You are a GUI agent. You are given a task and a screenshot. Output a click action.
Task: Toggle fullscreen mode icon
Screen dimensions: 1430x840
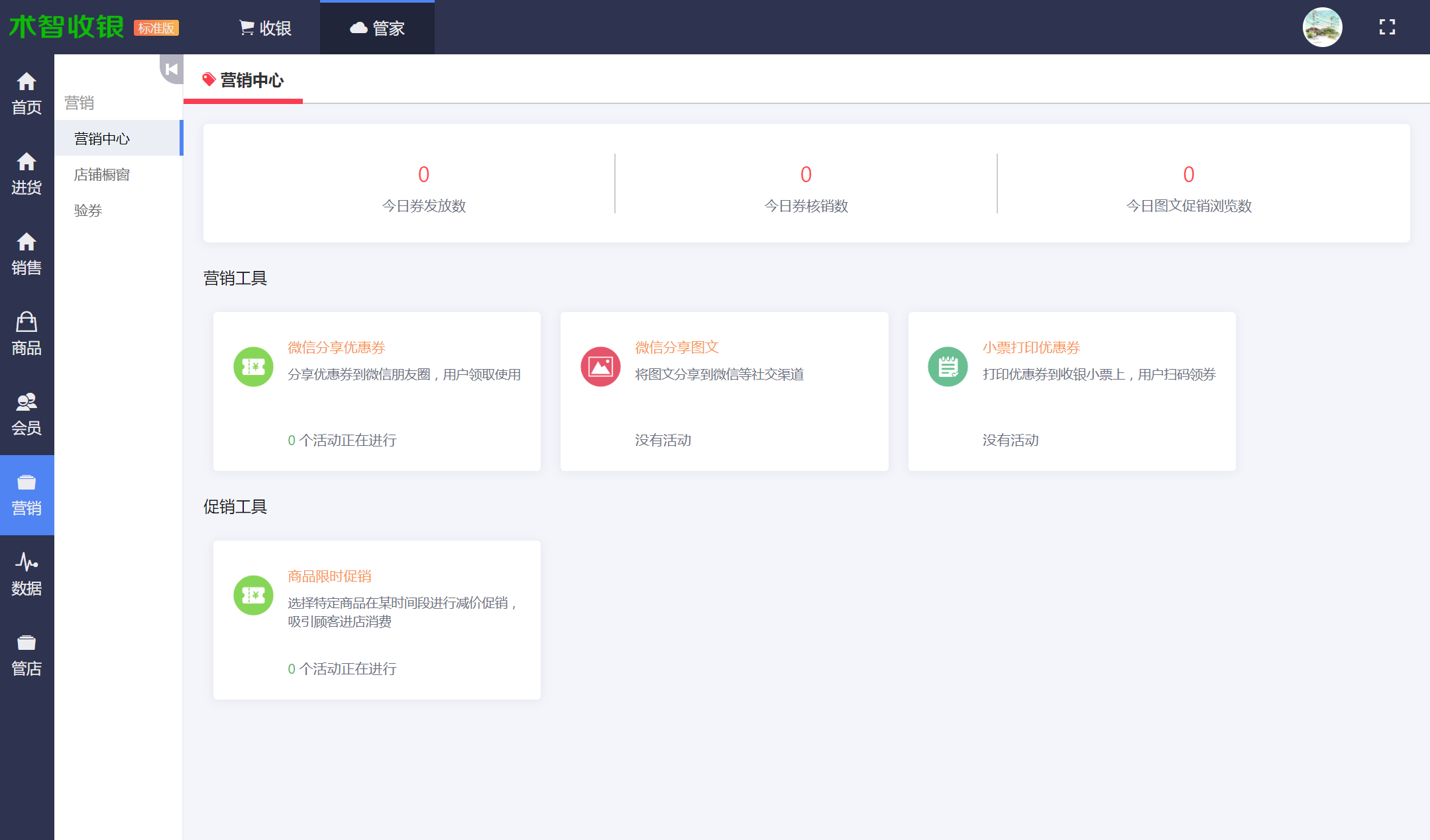[x=1387, y=27]
